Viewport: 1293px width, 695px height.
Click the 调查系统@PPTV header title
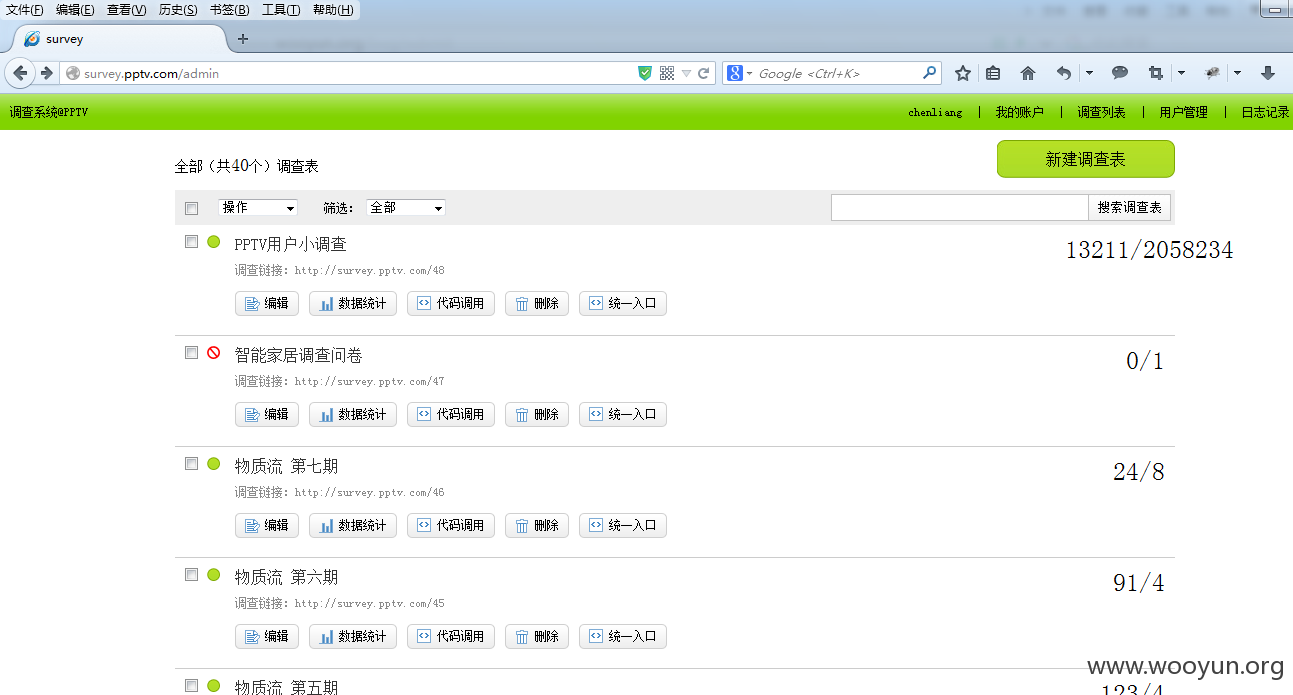(49, 112)
